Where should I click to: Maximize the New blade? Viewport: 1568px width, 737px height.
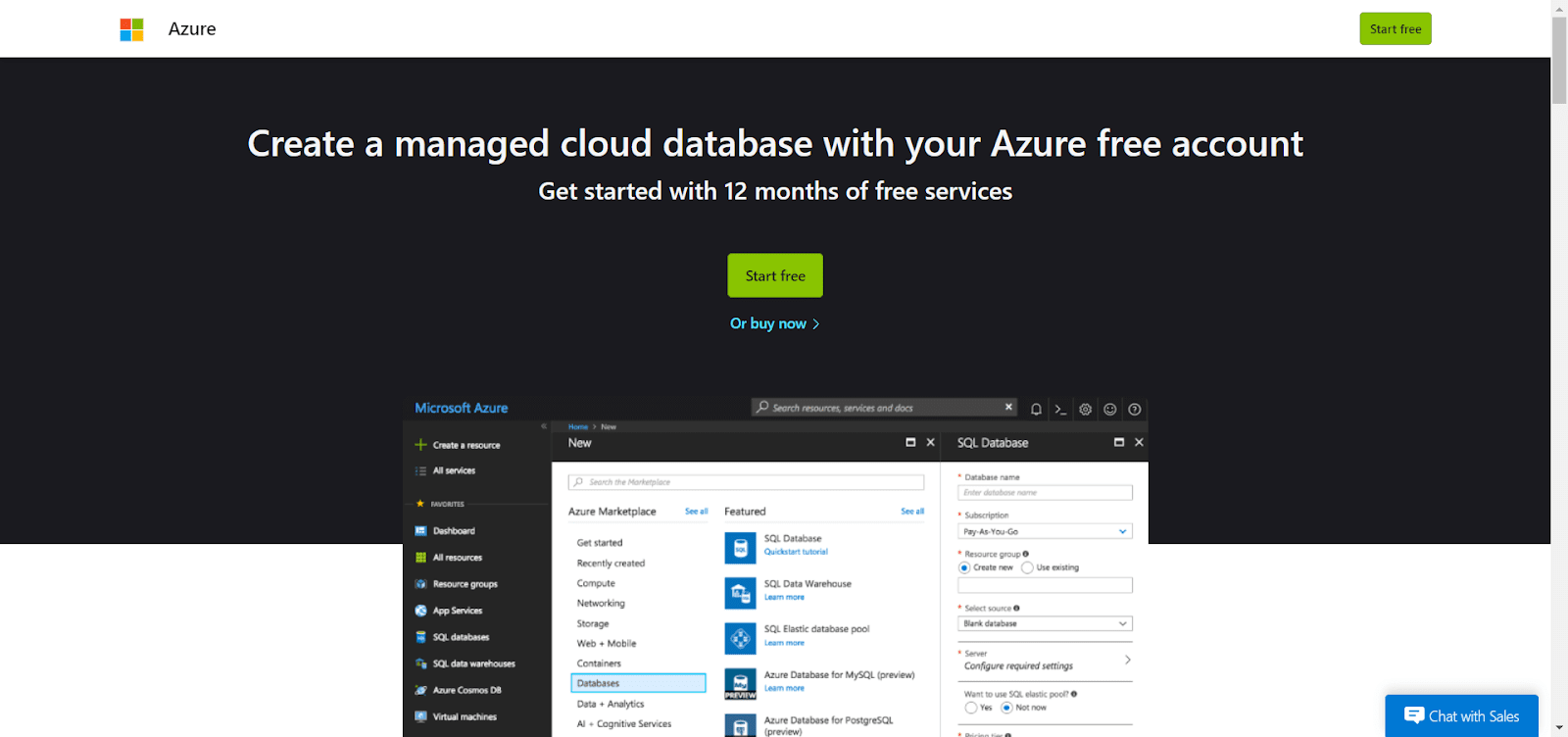[910, 443]
